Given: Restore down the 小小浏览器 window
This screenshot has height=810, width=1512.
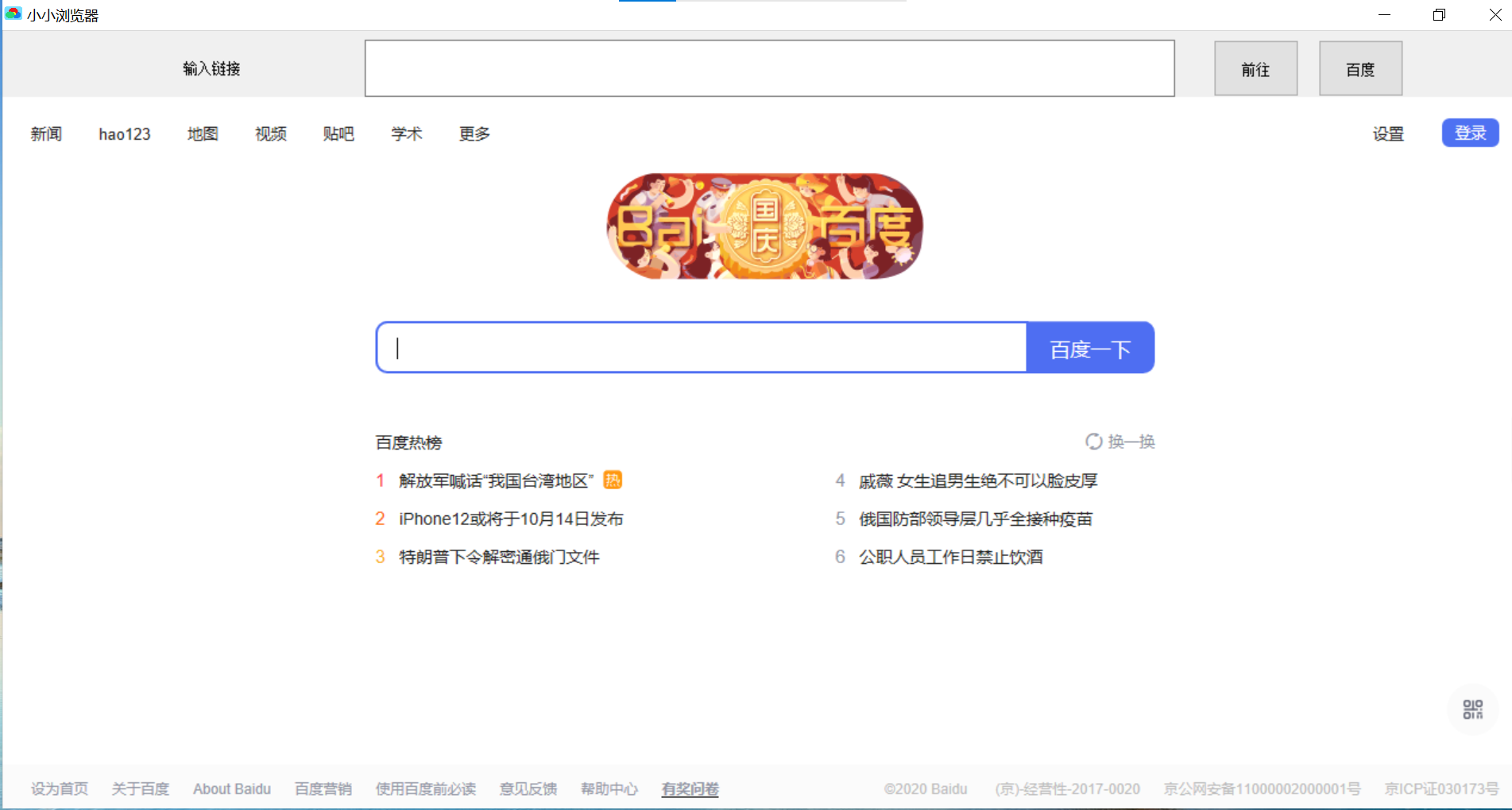Looking at the screenshot, I should tap(1439, 15).
